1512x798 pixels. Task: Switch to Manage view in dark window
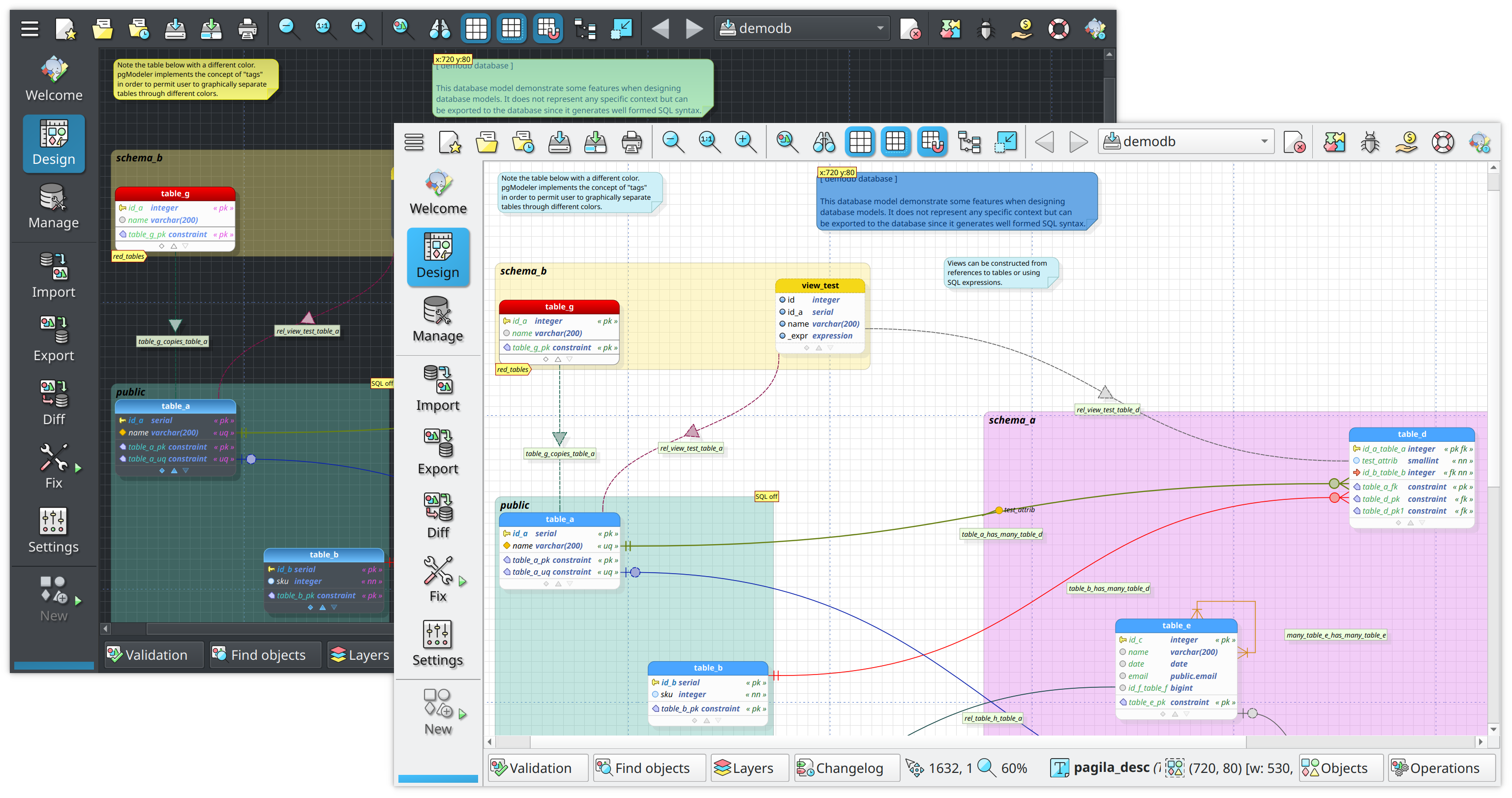point(54,207)
